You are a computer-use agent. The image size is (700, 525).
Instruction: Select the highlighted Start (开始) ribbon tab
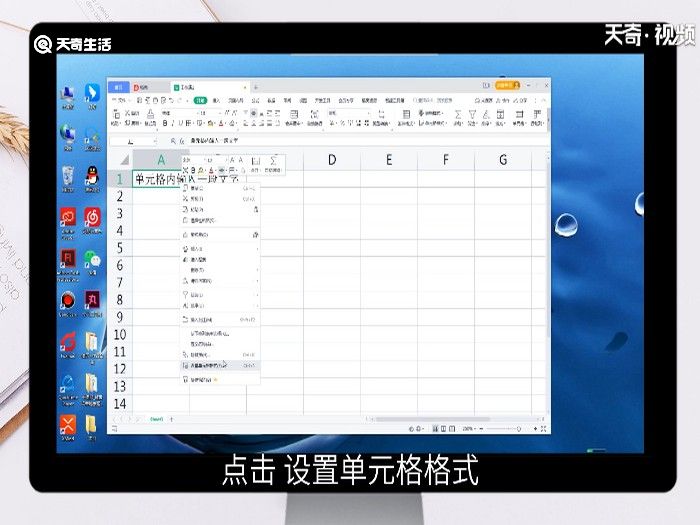tap(200, 101)
